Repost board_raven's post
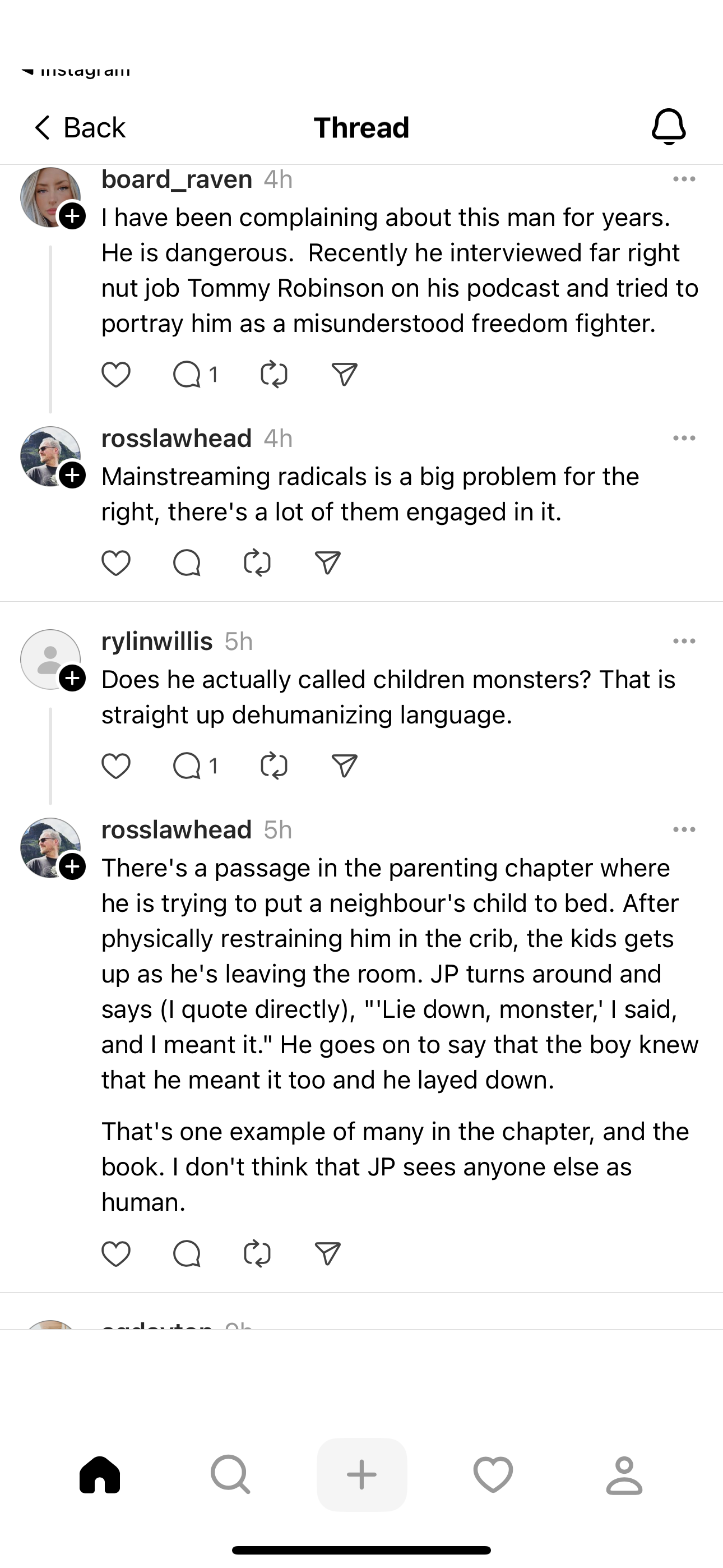723x1568 pixels. point(274,375)
